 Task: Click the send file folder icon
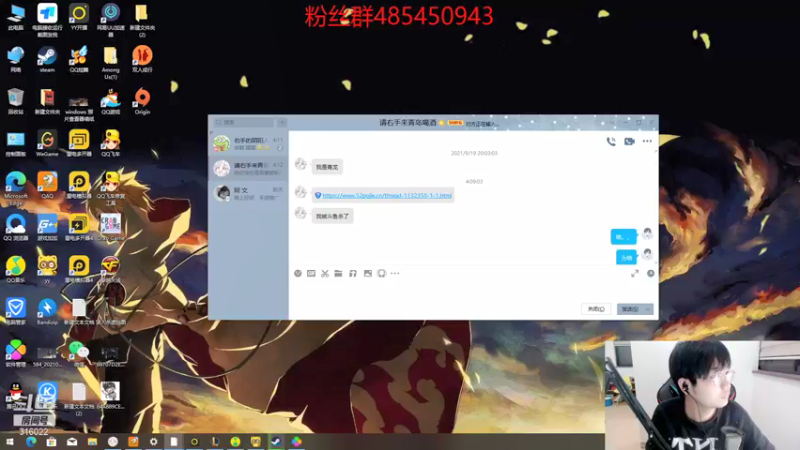click(x=338, y=273)
